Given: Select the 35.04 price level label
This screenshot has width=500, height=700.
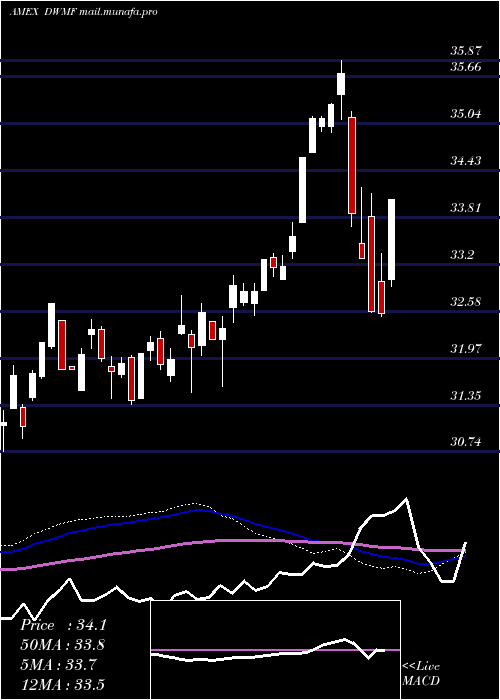Looking at the screenshot, I should click(x=466, y=113).
